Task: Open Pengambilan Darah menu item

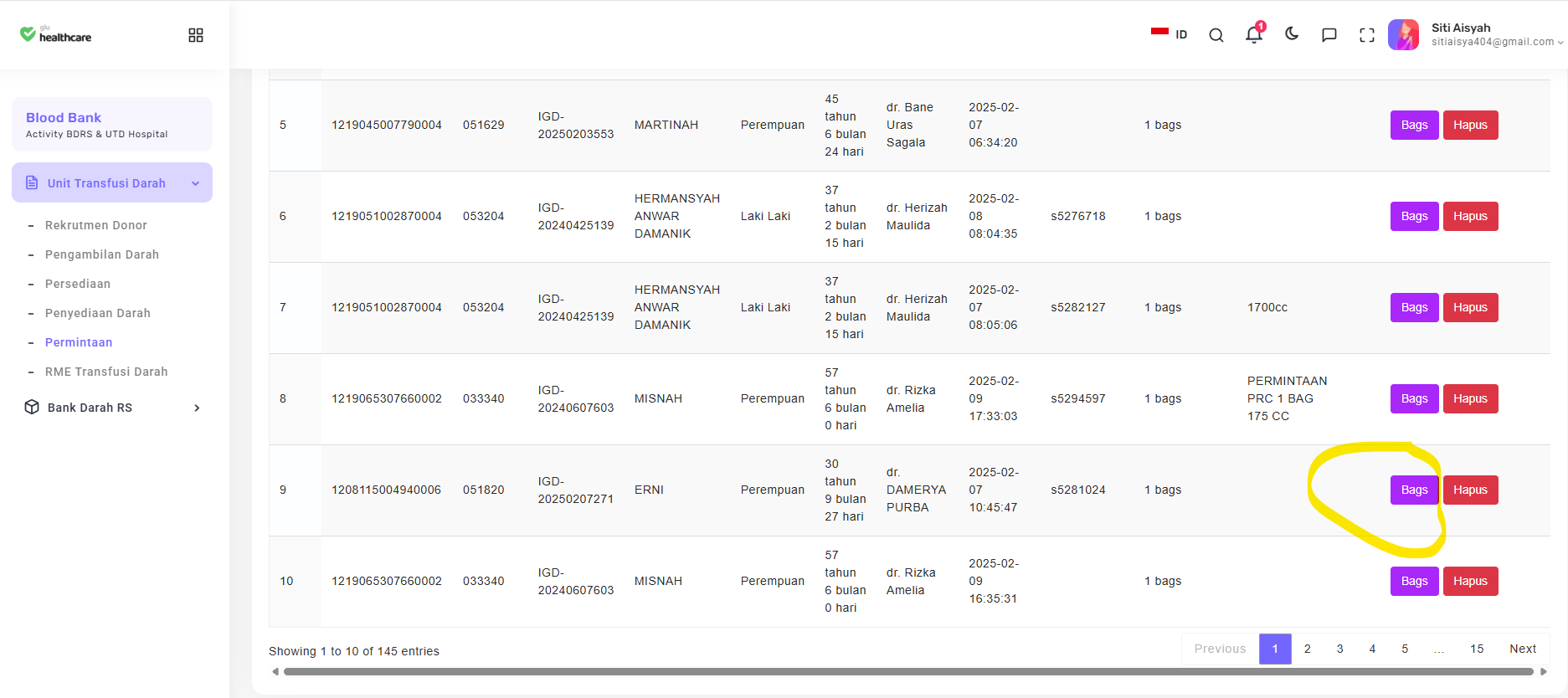Action: (102, 254)
